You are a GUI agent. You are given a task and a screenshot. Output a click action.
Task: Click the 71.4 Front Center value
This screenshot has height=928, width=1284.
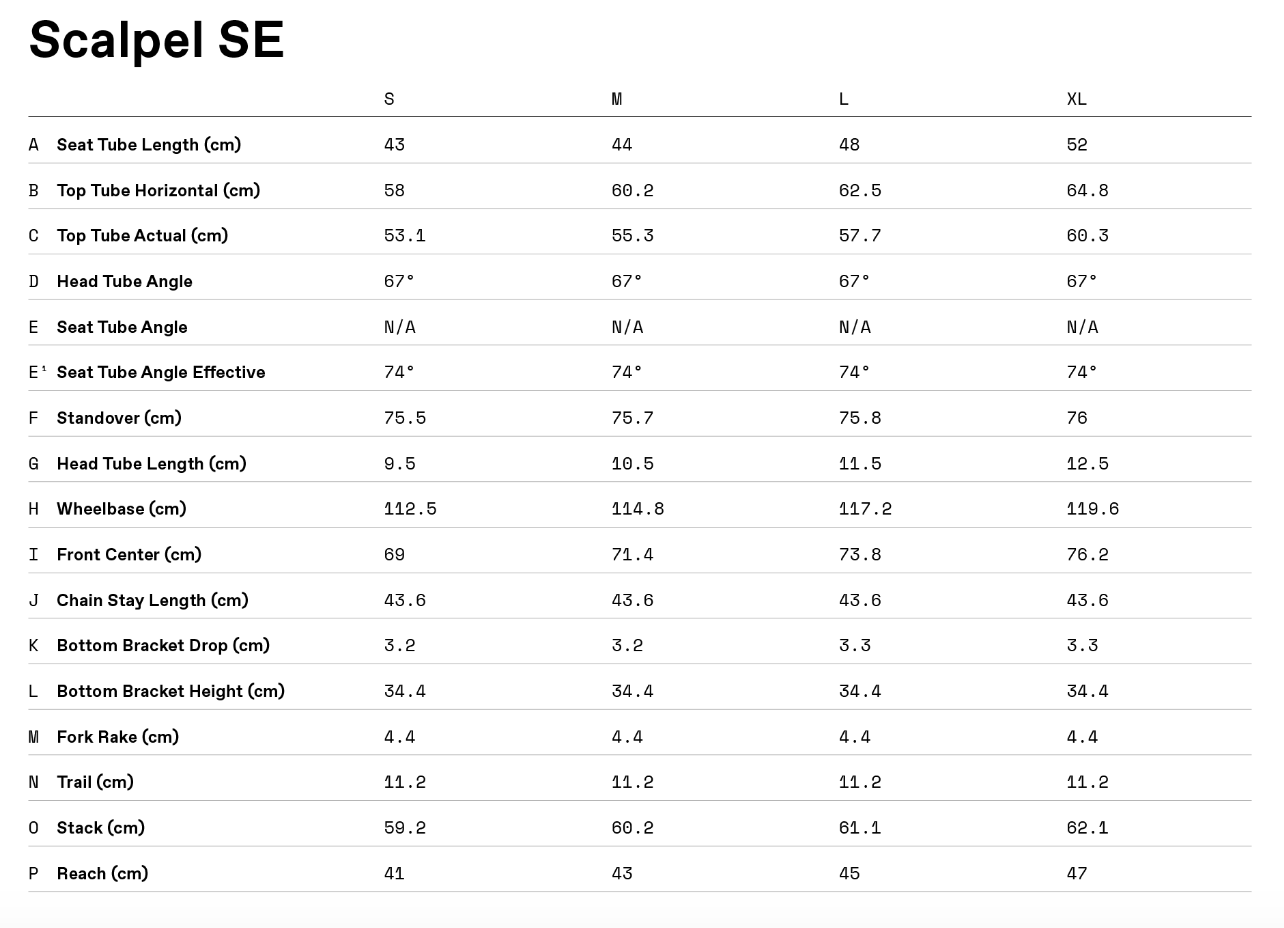[x=633, y=555]
